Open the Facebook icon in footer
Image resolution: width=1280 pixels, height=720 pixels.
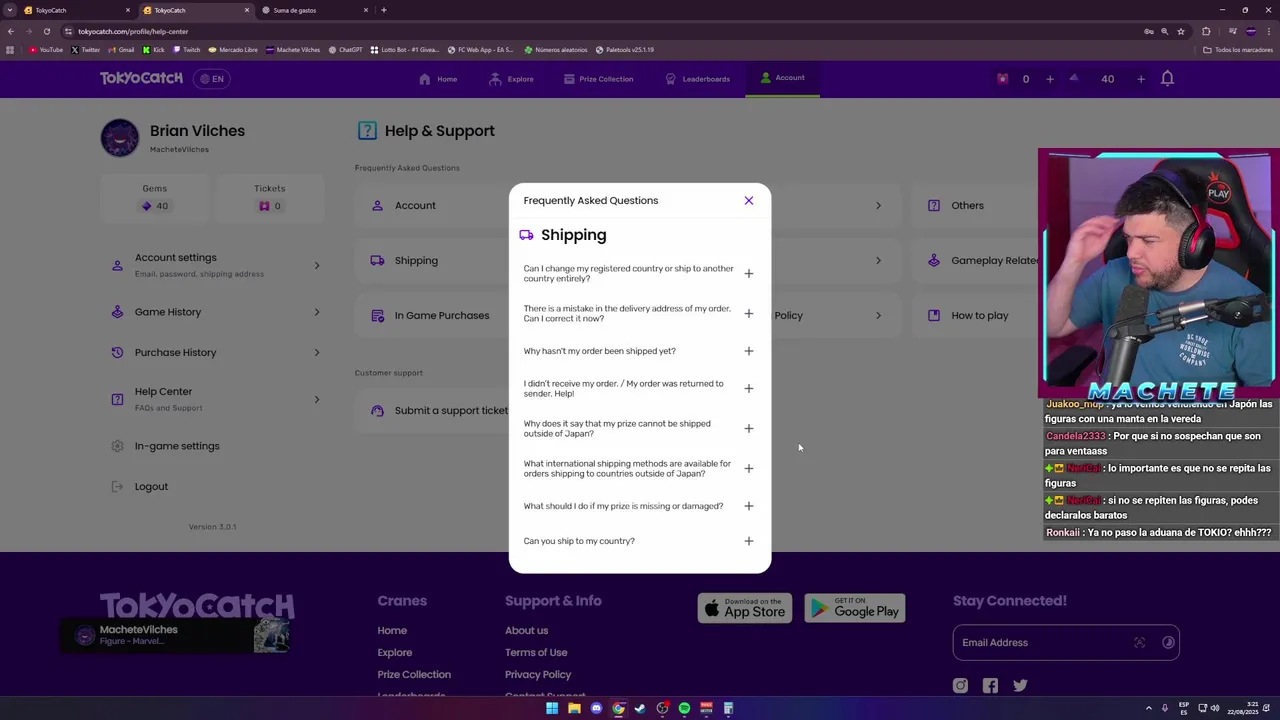pos(990,685)
